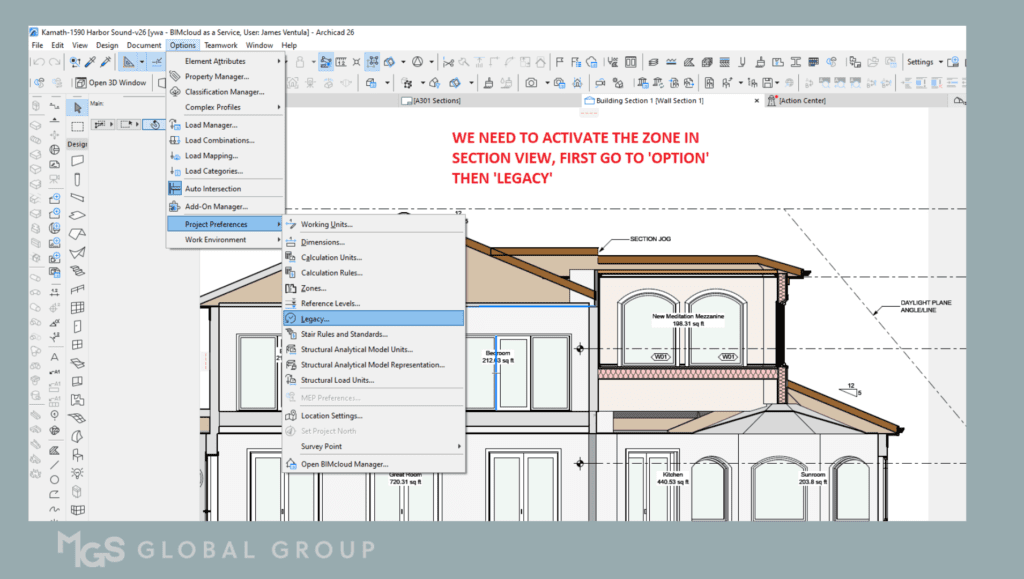Viewport: 1024px width, 579px height.
Task: Choose Legacy from Project Preferences
Action: coord(315,318)
